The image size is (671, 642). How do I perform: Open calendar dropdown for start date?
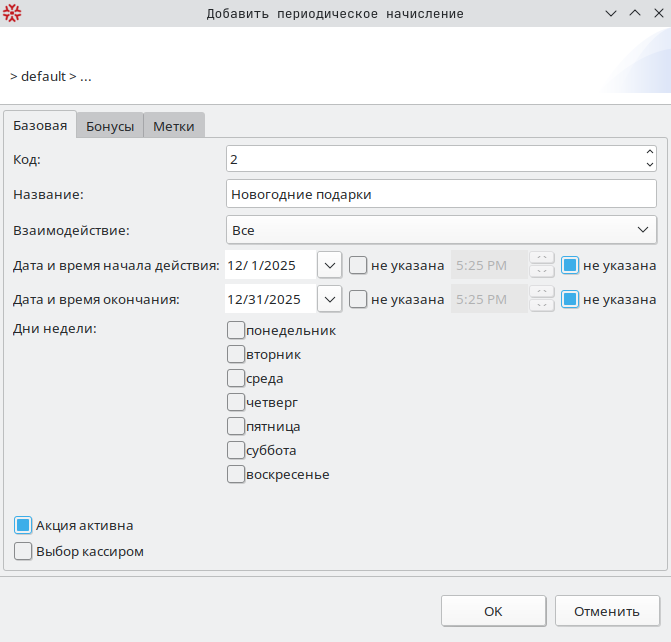pyautogui.click(x=330, y=265)
